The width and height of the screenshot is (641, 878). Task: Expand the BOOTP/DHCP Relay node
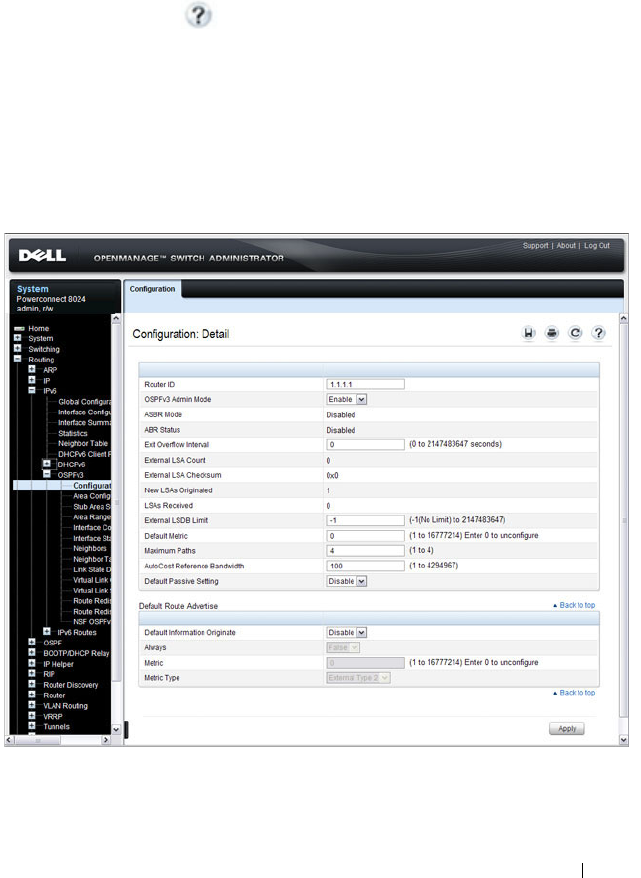click(32, 653)
